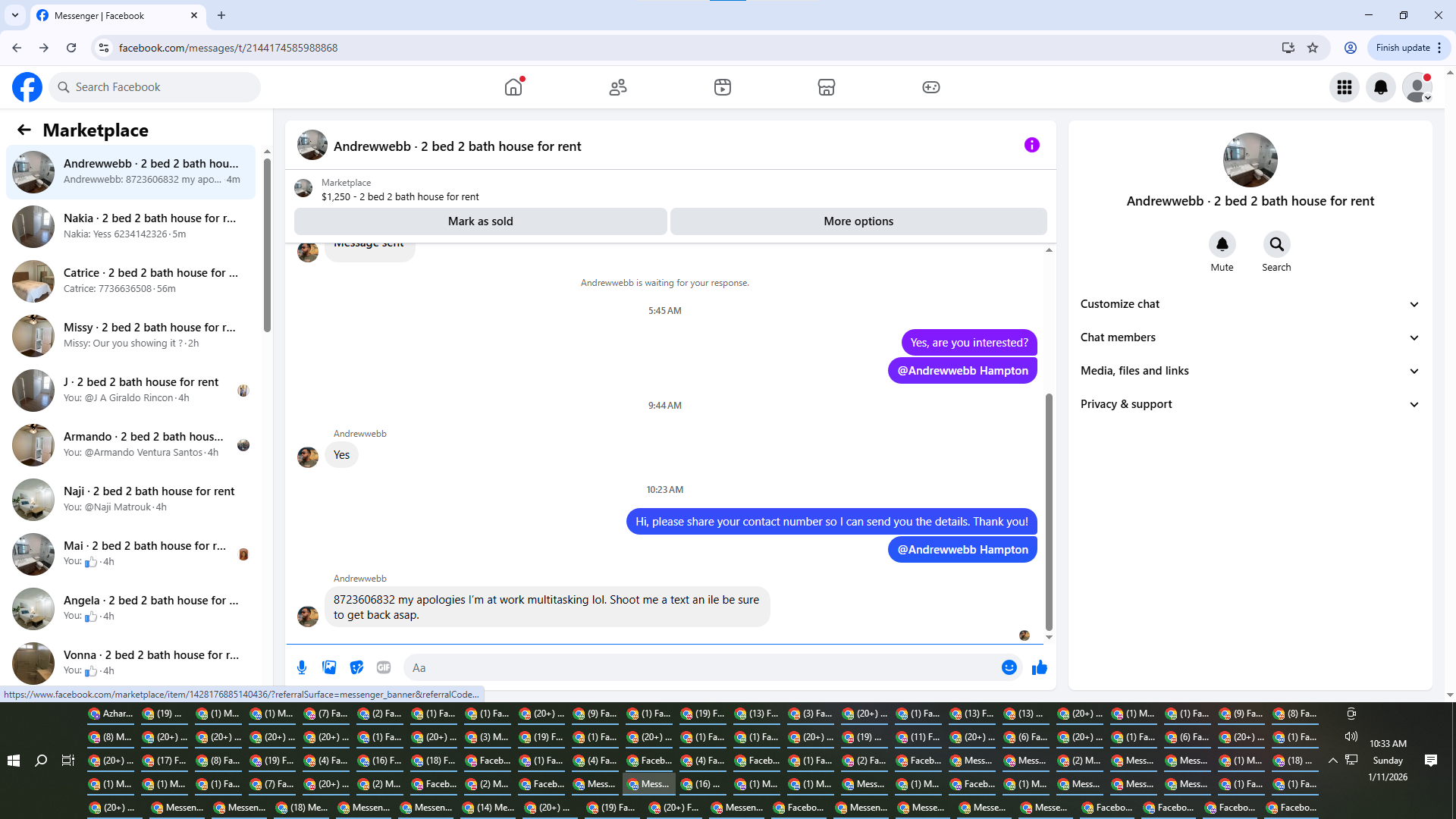This screenshot has height=819, width=1456.
Task: Open the Facebook menu grid icon
Action: [x=1345, y=87]
